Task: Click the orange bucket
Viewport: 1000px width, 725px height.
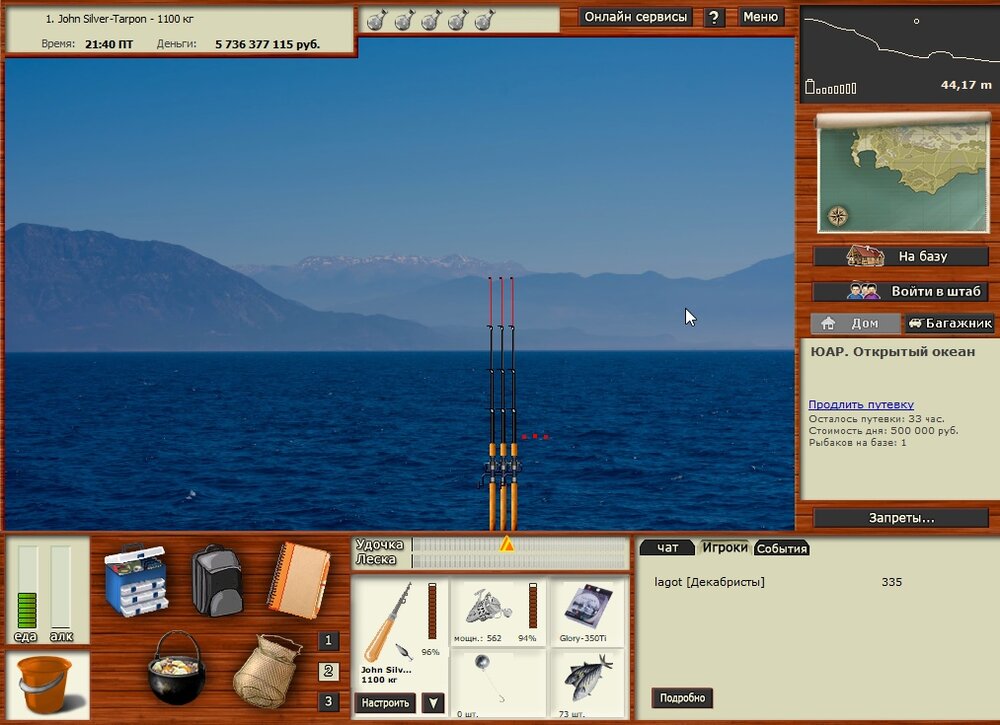Action: [x=46, y=684]
